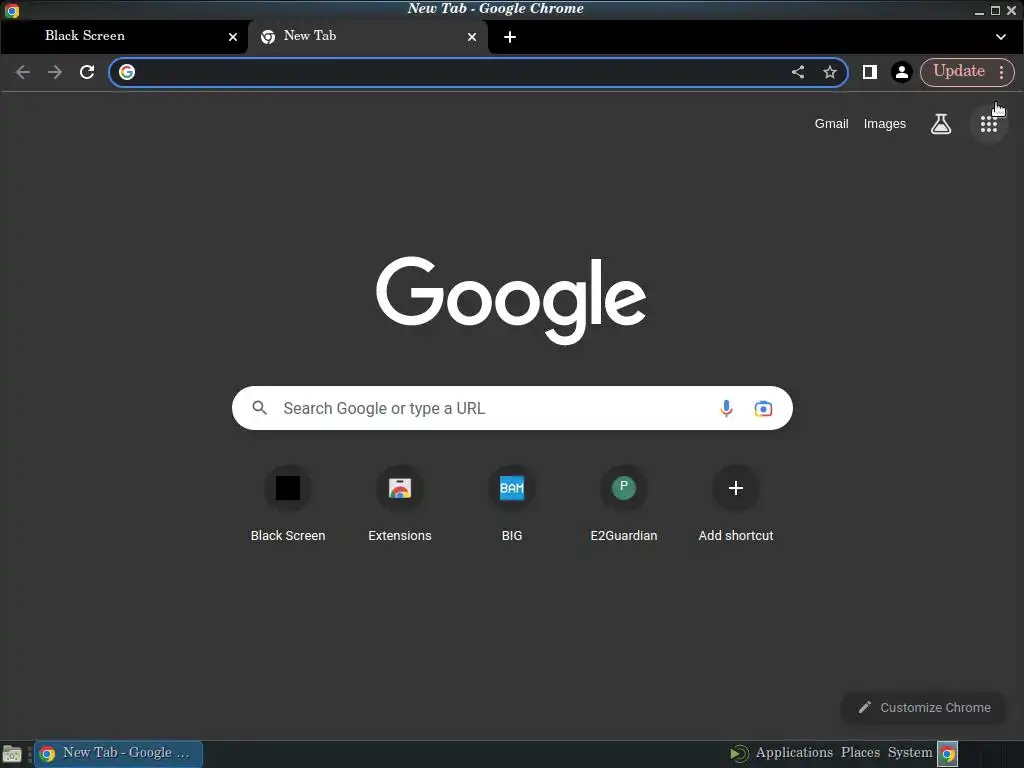Reload the current page
Screen dimensions: 1024x768
click(x=87, y=72)
